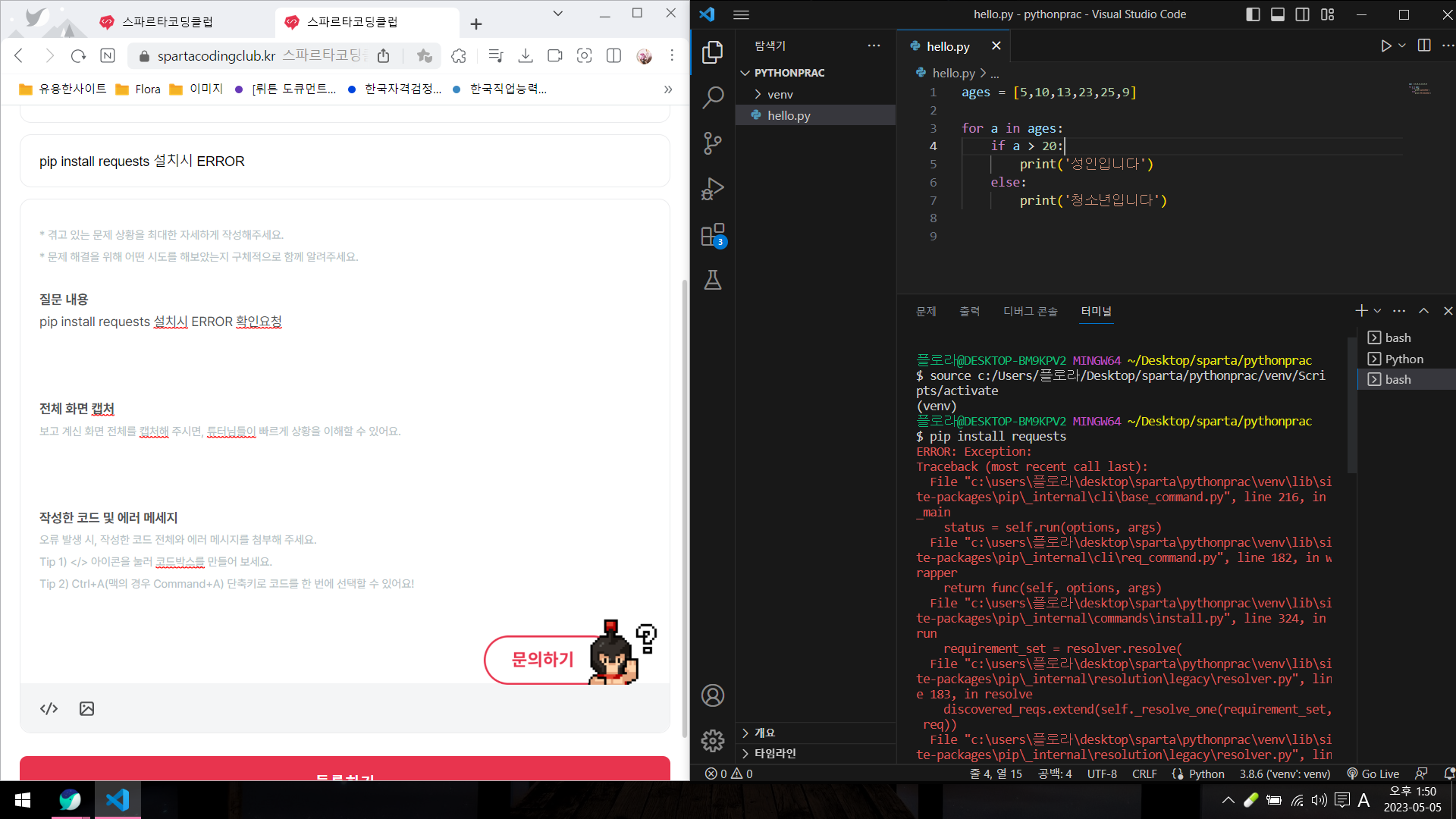Select Python language mode in status bar
Image resolution: width=1456 pixels, height=819 pixels.
(1206, 773)
